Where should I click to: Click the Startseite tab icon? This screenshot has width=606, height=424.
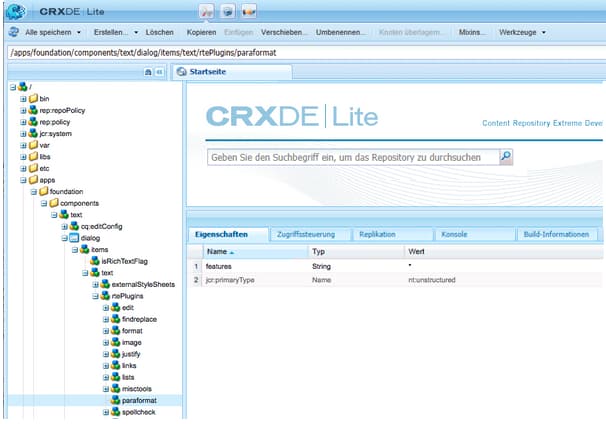(x=181, y=72)
